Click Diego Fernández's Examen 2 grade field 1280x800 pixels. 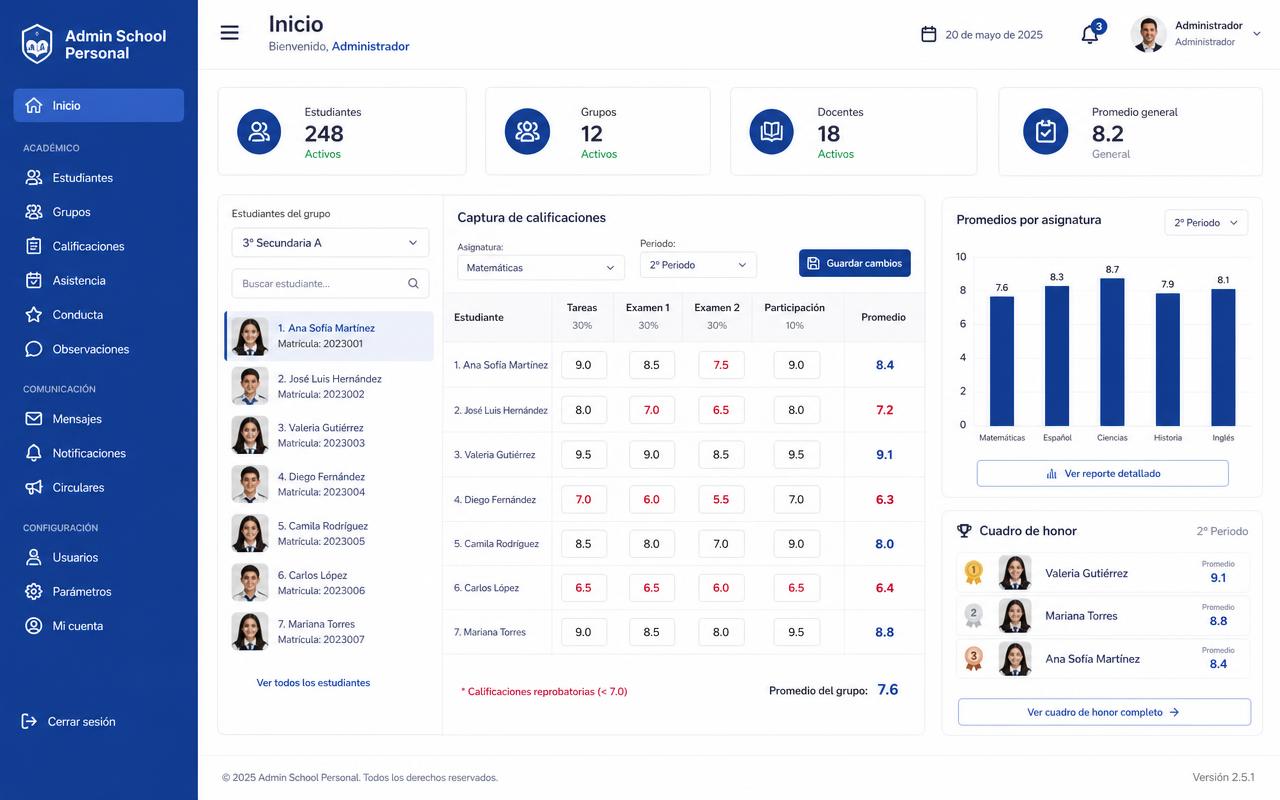(721, 499)
